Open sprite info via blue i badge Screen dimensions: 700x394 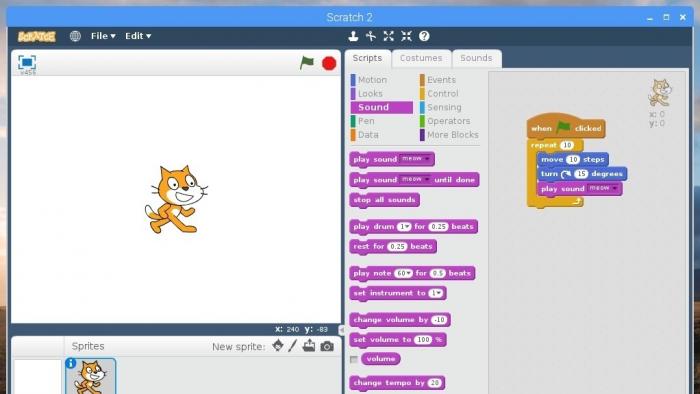71,363
